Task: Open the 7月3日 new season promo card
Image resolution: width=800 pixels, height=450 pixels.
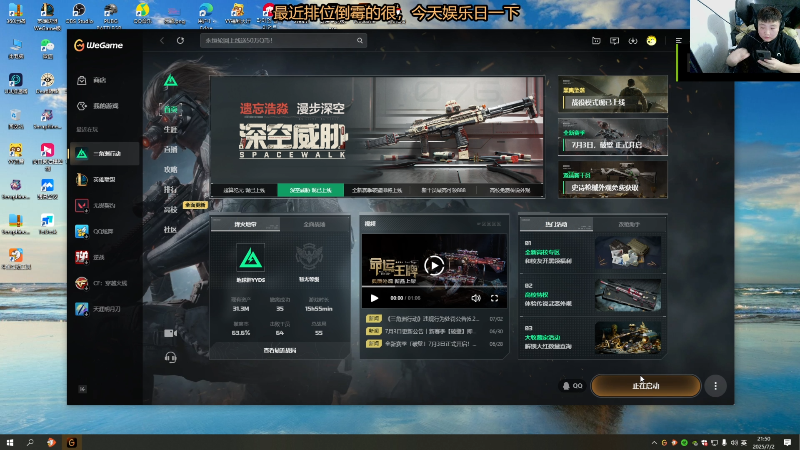Action: [x=613, y=137]
